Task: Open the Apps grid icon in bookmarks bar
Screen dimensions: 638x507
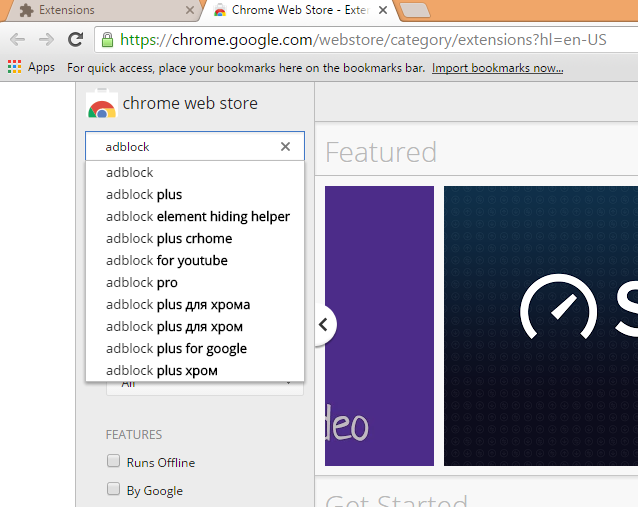Action: (x=15, y=67)
